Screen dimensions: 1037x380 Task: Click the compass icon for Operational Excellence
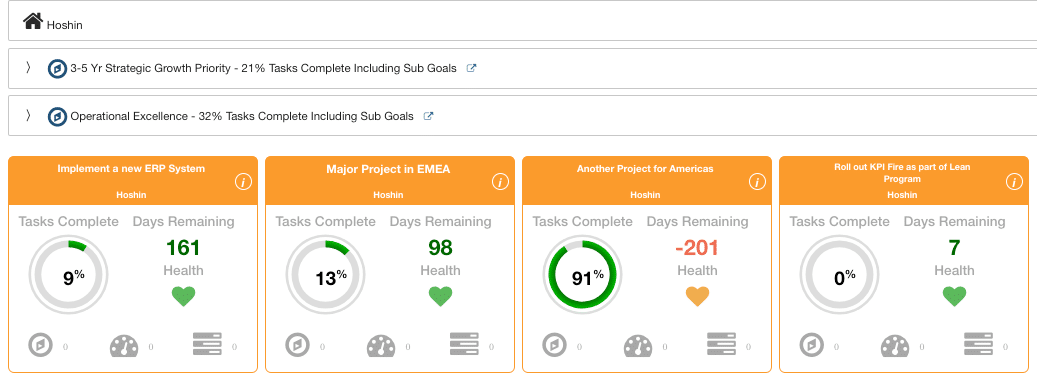pyautogui.click(x=58, y=116)
